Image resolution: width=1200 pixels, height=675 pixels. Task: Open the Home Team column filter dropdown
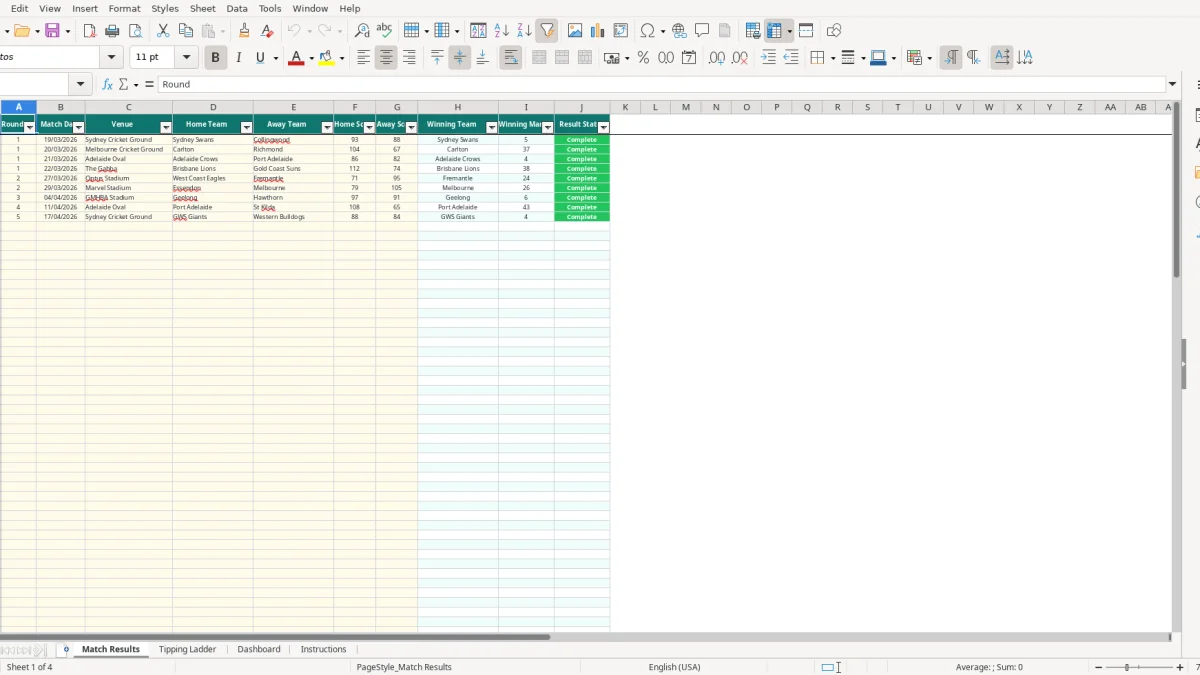(247, 128)
